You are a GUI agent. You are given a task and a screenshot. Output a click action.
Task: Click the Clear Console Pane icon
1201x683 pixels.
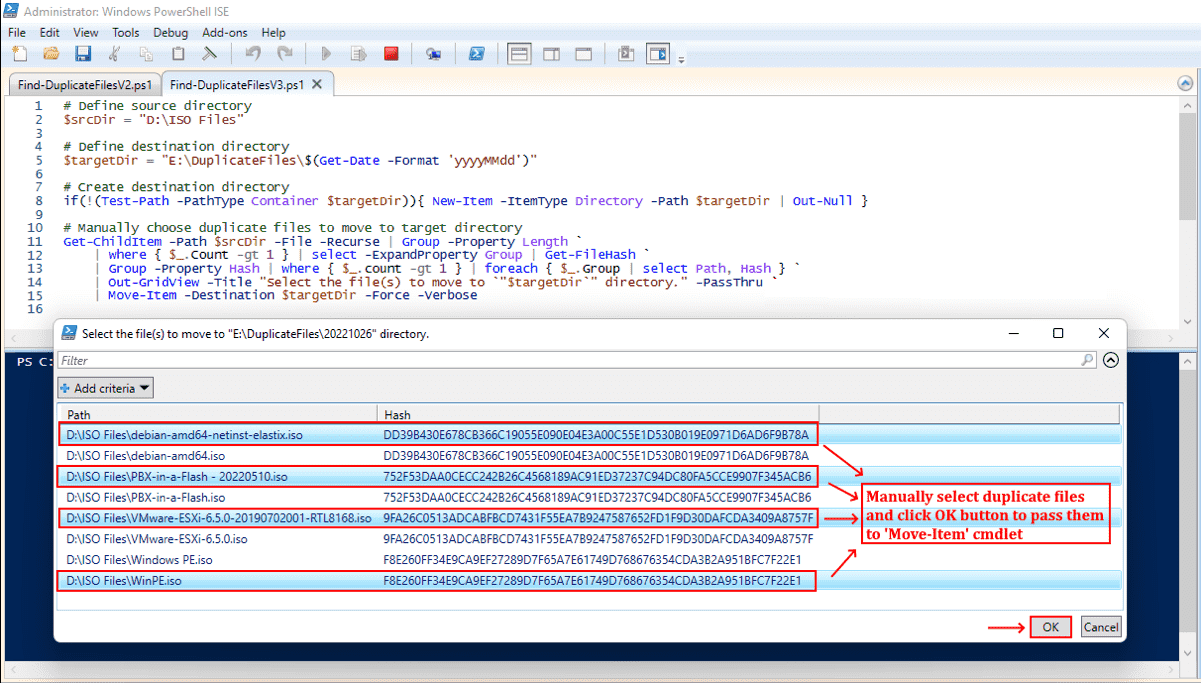210,54
